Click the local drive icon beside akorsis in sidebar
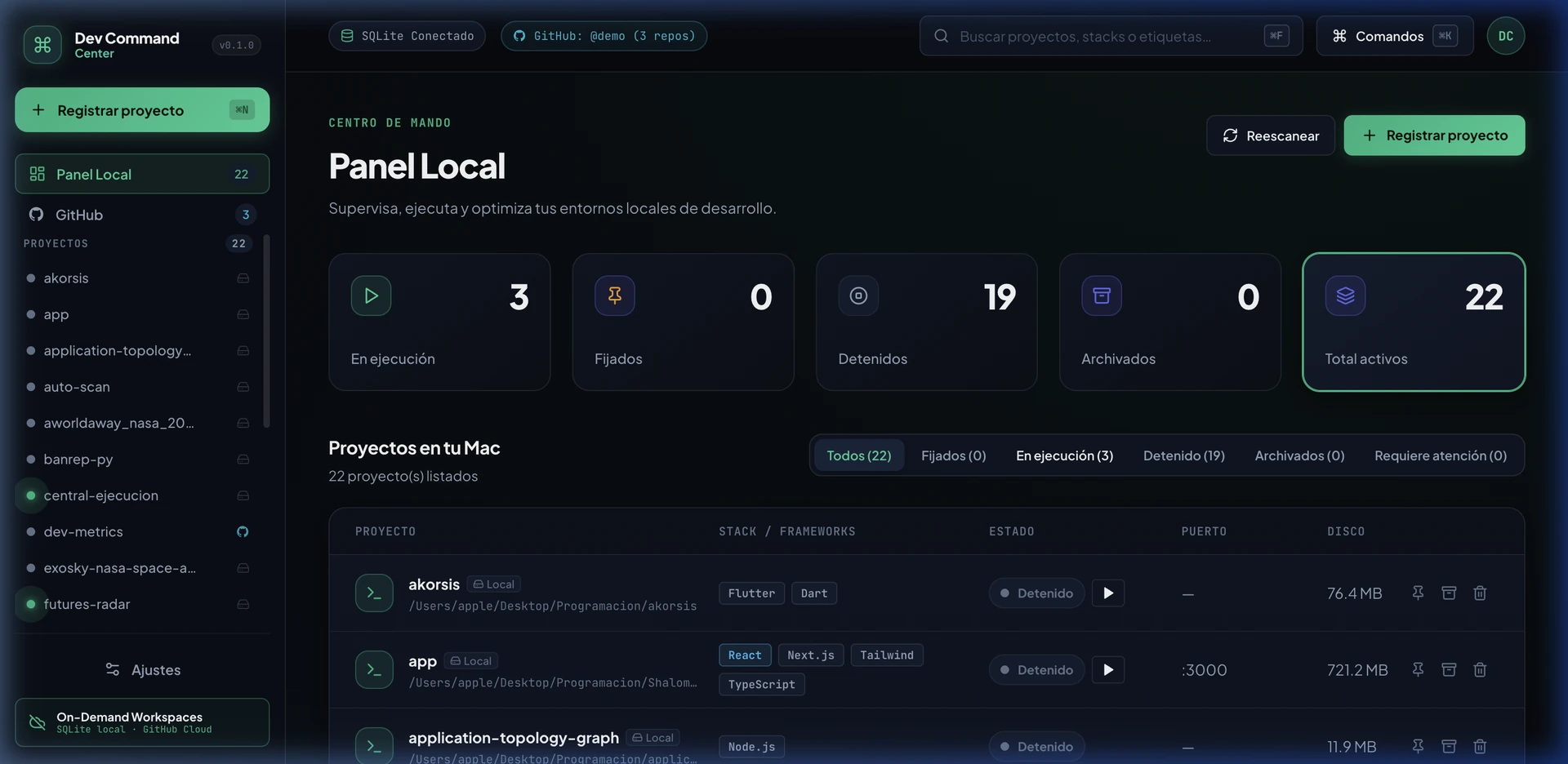This screenshot has width=1568, height=764. click(x=243, y=278)
